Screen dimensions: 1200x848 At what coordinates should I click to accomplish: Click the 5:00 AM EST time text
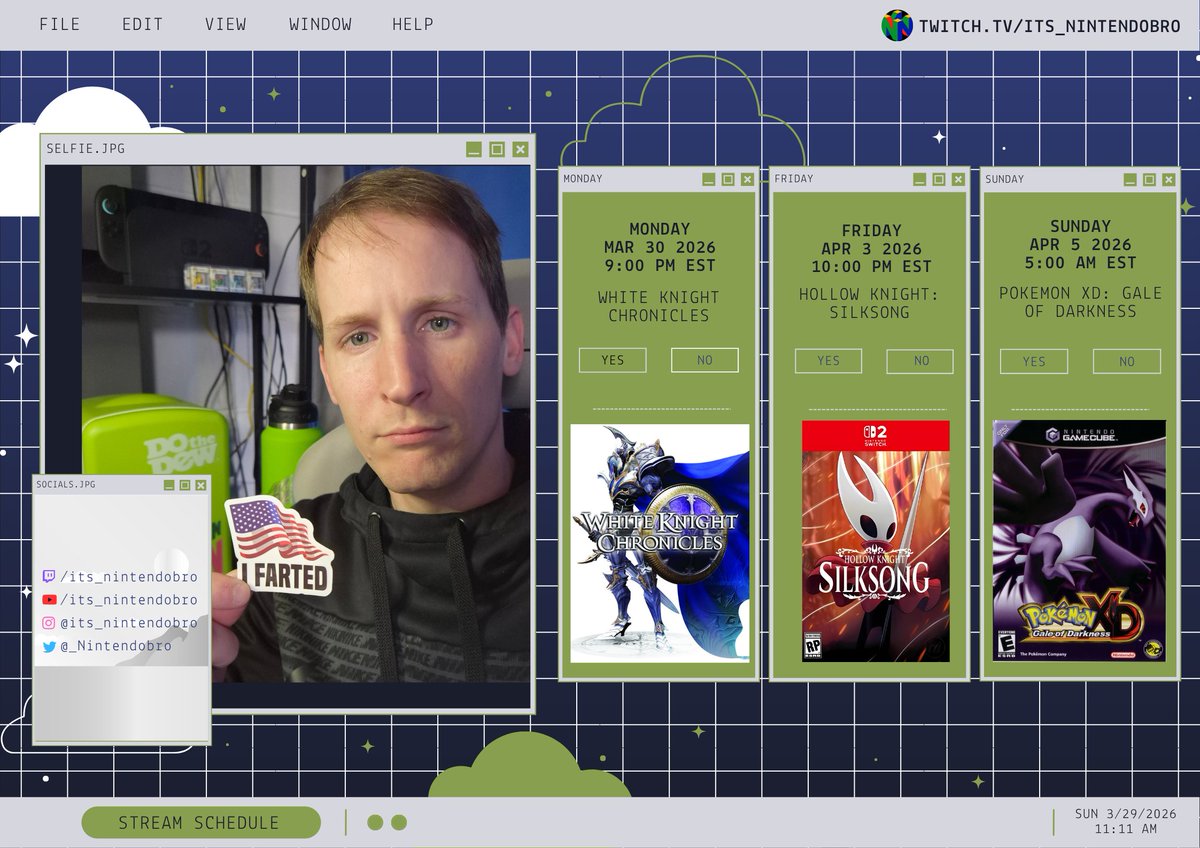coord(1081,263)
